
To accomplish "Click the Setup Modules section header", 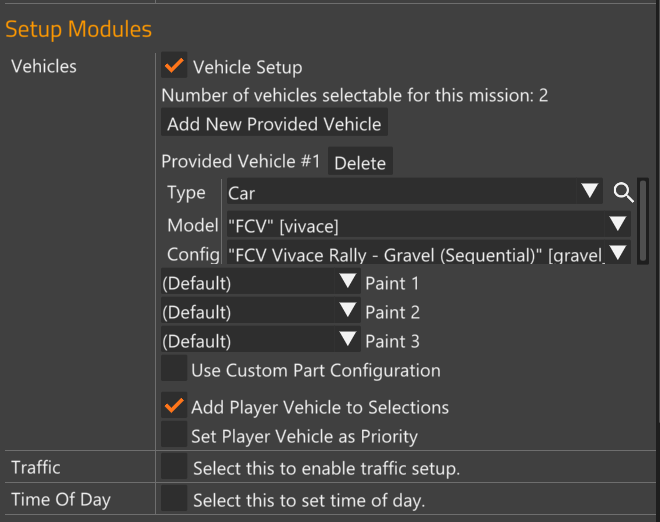I will pyautogui.click(x=79, y=29).
